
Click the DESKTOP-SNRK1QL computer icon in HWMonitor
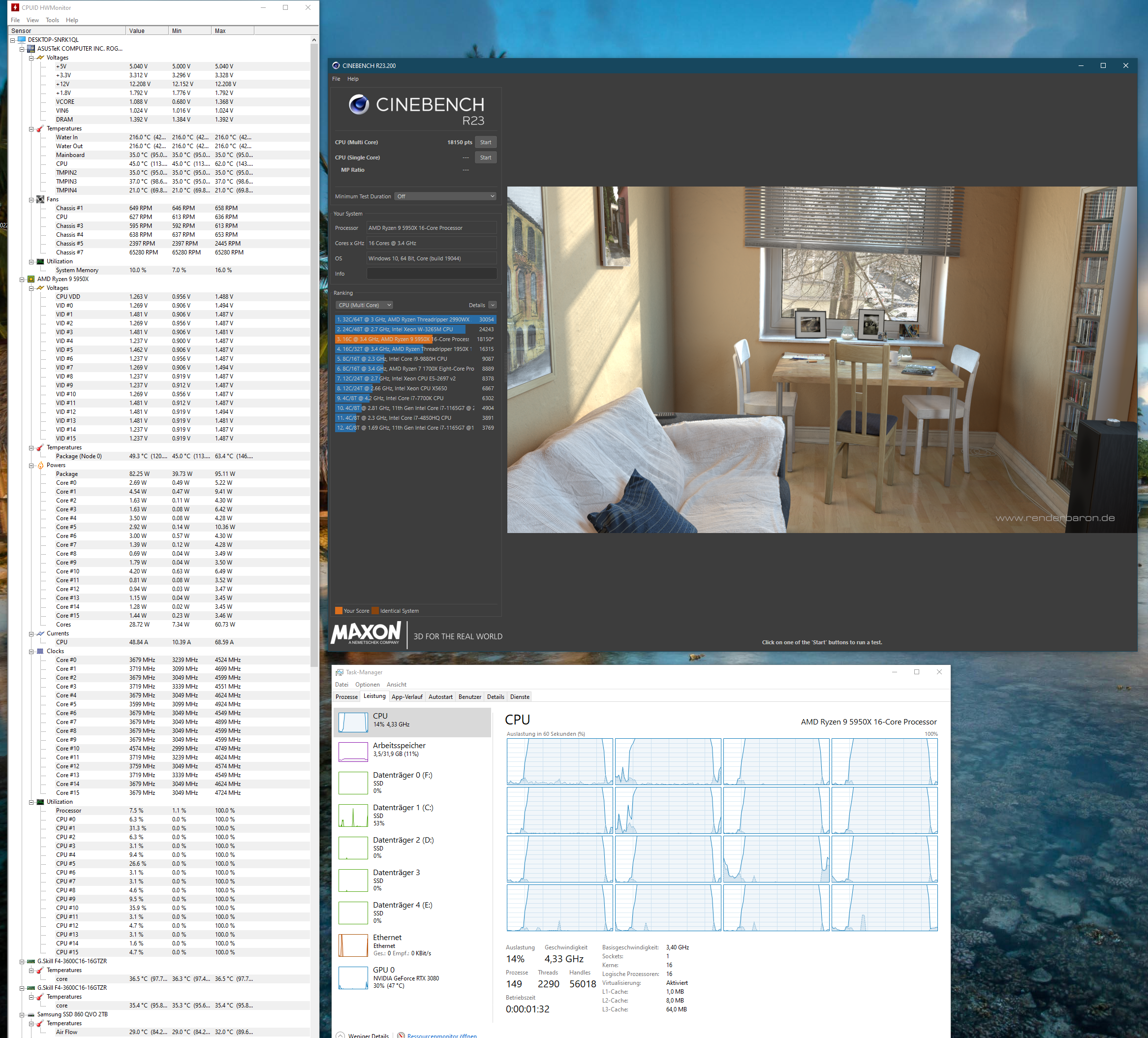click(x=22, y=39)
